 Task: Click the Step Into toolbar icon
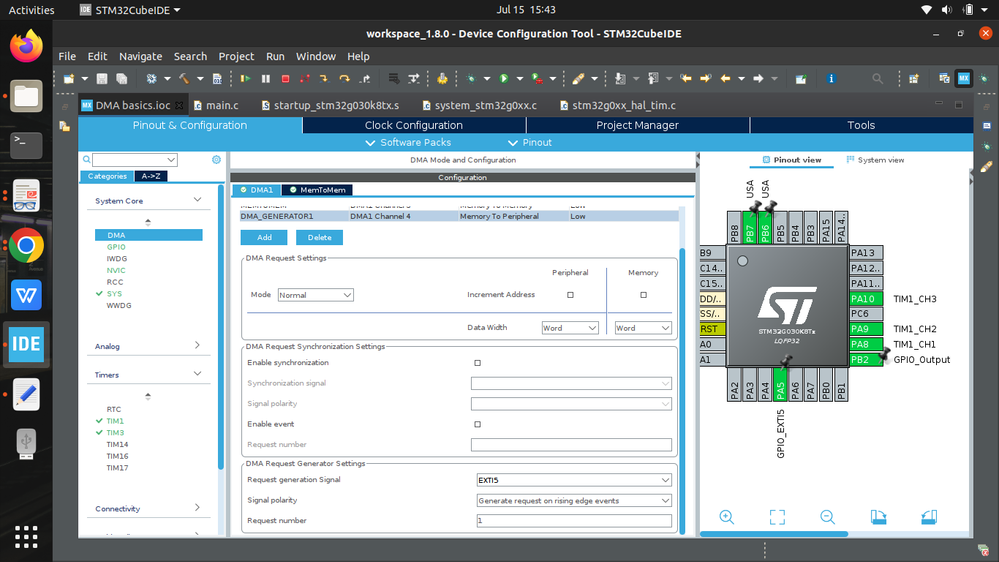tap(324, 78)
